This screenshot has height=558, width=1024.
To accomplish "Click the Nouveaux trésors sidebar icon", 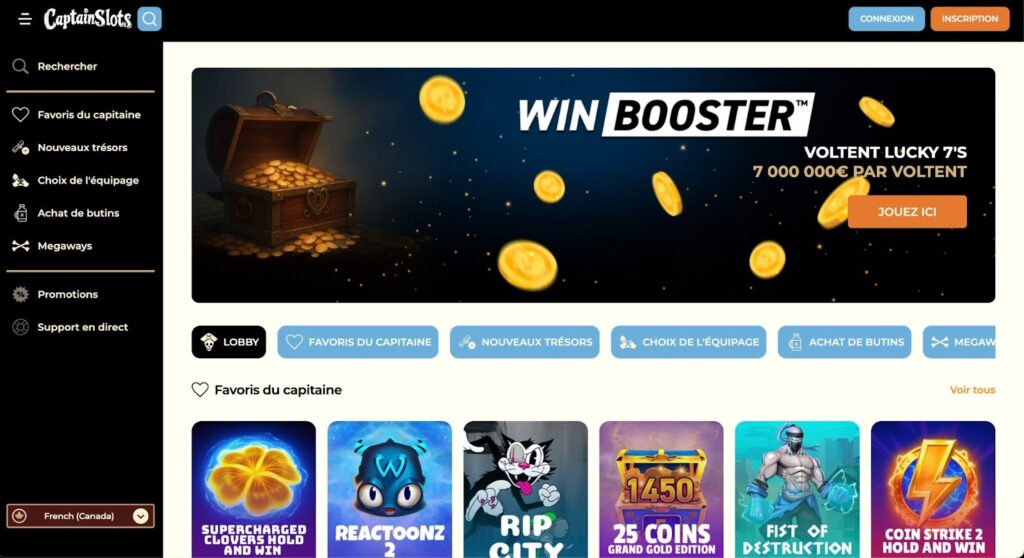I will [20, 148].
